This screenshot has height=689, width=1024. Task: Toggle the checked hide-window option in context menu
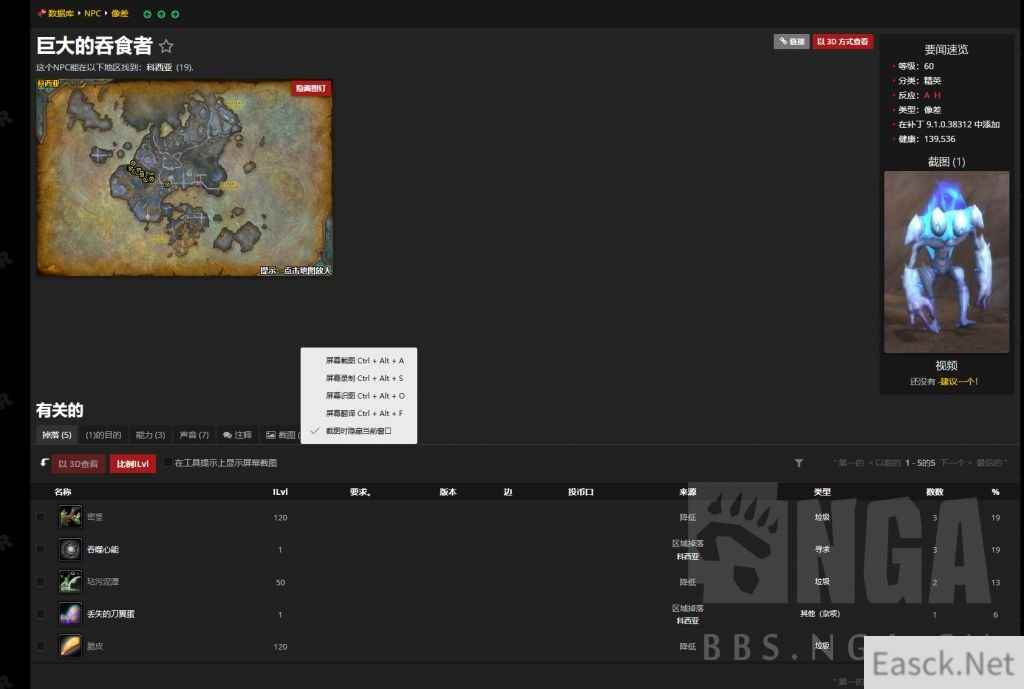coord(359,431)
